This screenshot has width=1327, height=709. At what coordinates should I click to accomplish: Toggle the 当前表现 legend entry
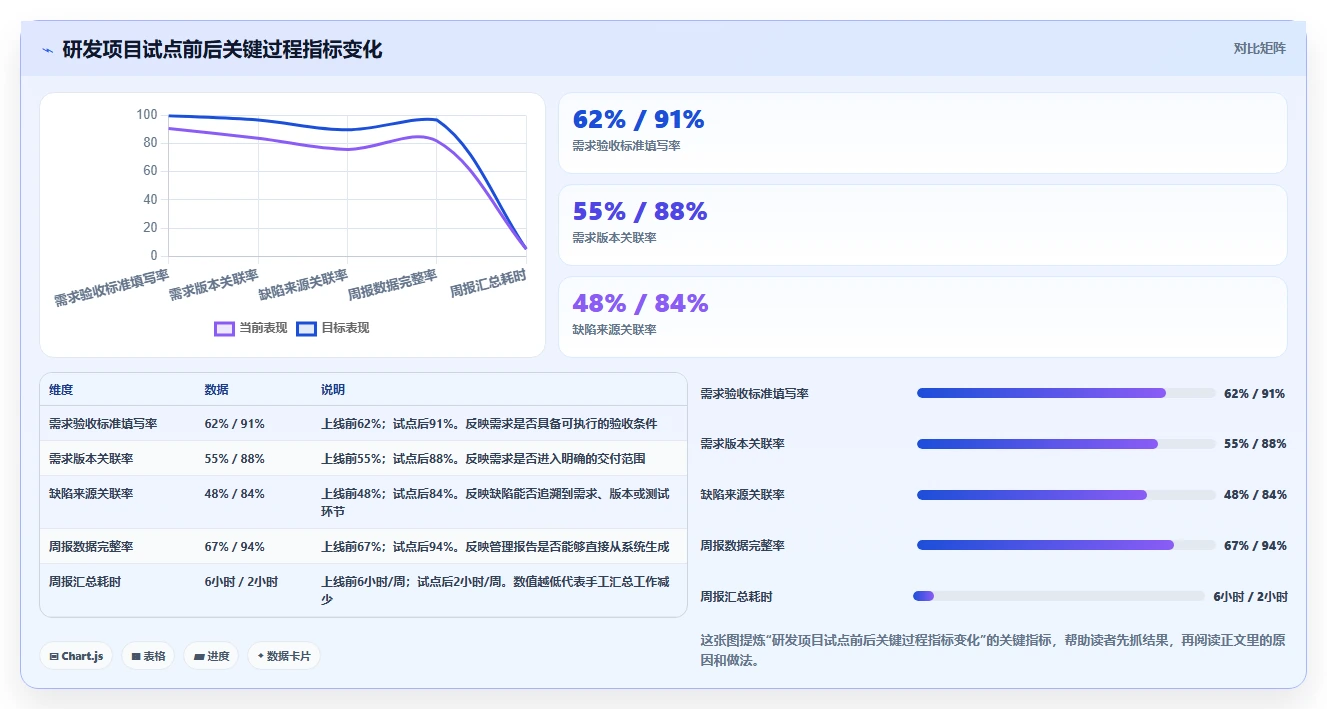pyautogui.click(x=251, y=328)
